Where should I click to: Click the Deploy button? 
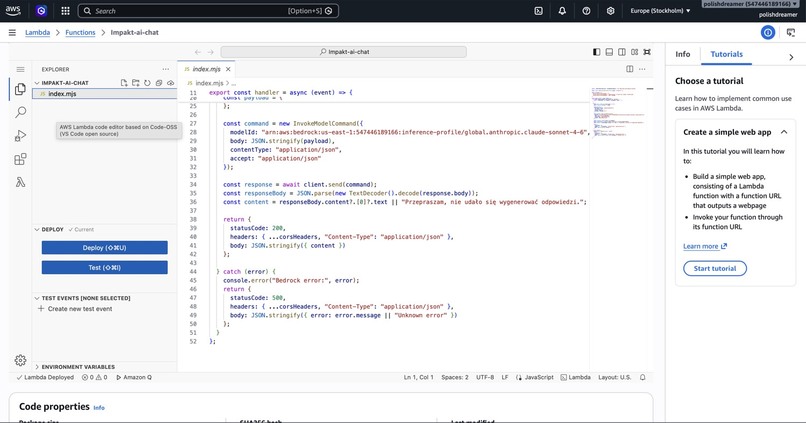(104, 248)
